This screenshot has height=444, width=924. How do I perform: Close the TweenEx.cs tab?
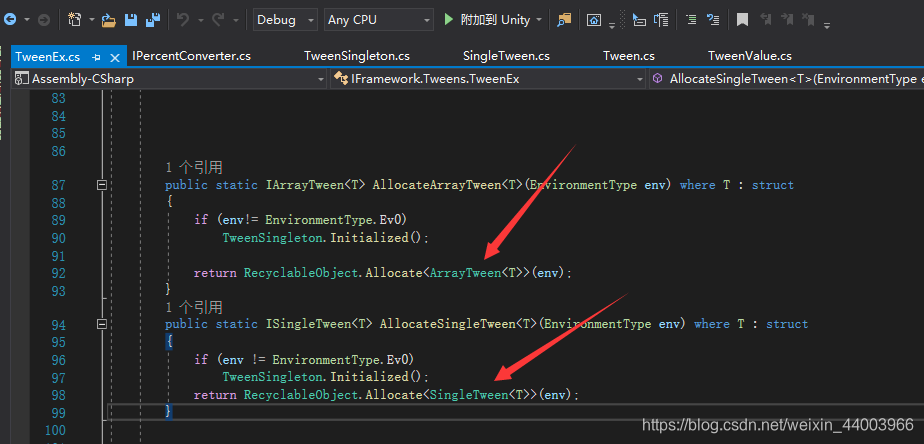(x=115, y=57)
